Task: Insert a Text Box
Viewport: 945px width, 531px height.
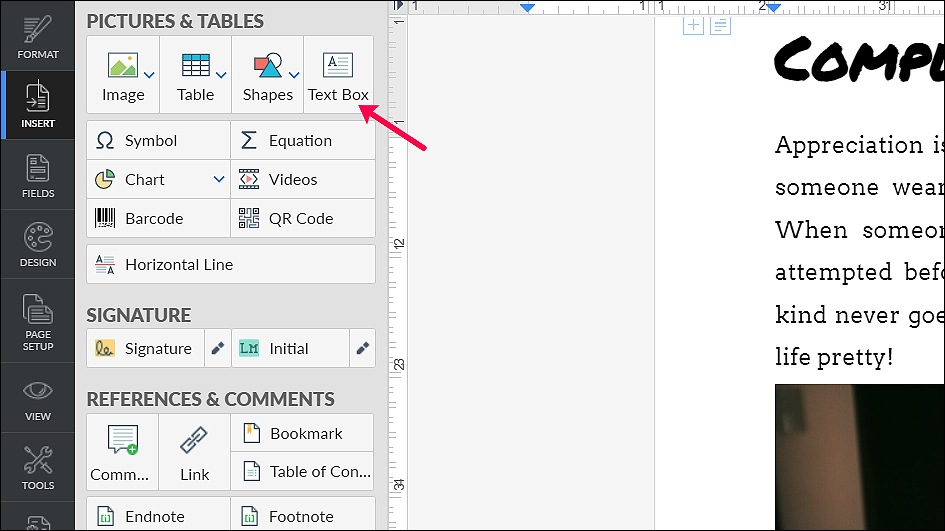Action: click(338, 75)
